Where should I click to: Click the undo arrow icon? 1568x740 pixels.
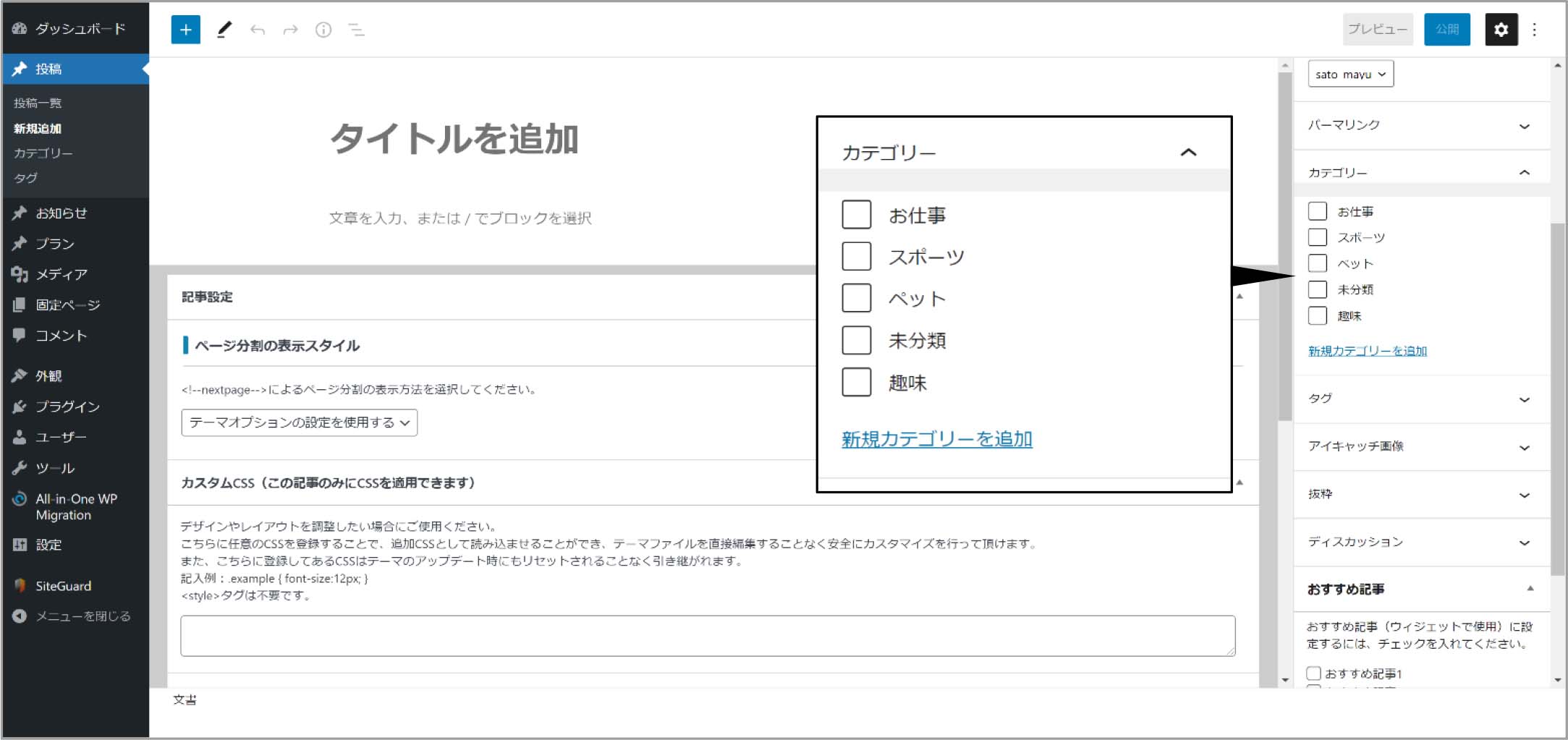[258, 30]
